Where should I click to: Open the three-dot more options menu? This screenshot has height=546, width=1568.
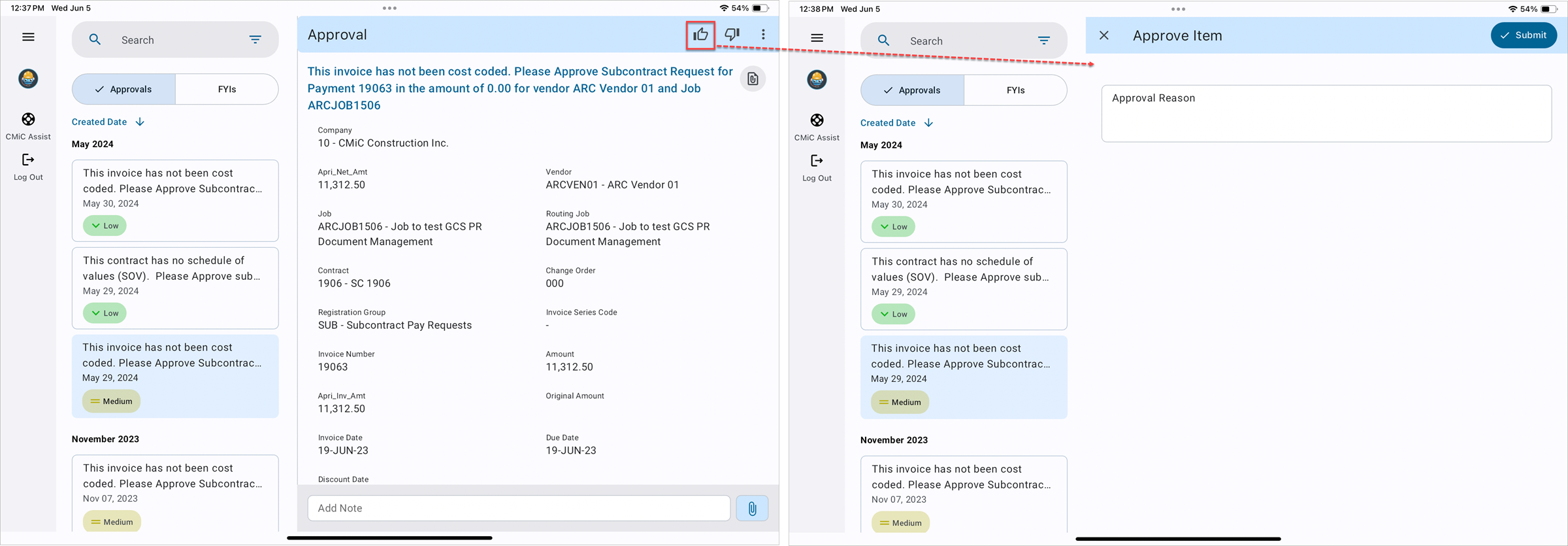pyautogui.click(x=763, y=35)
